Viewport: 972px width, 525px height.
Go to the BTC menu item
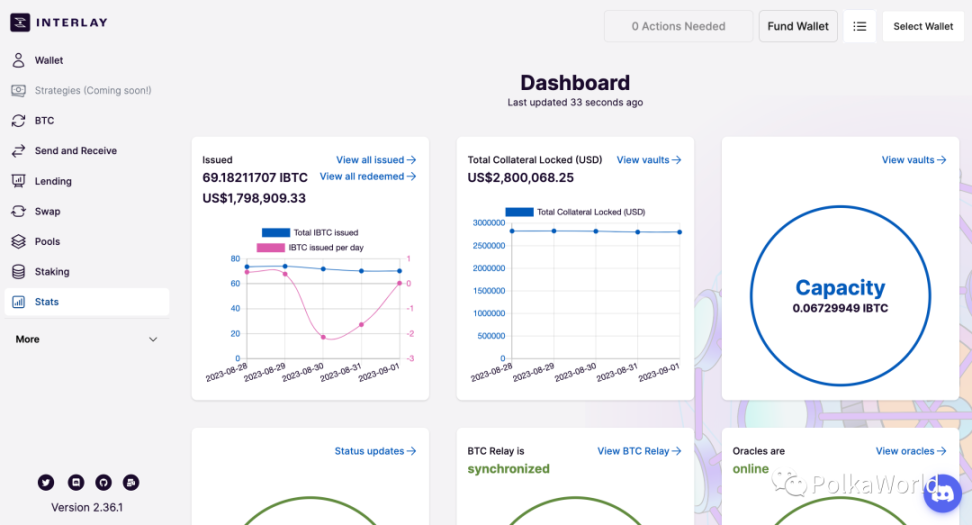[x=87, y=120]
